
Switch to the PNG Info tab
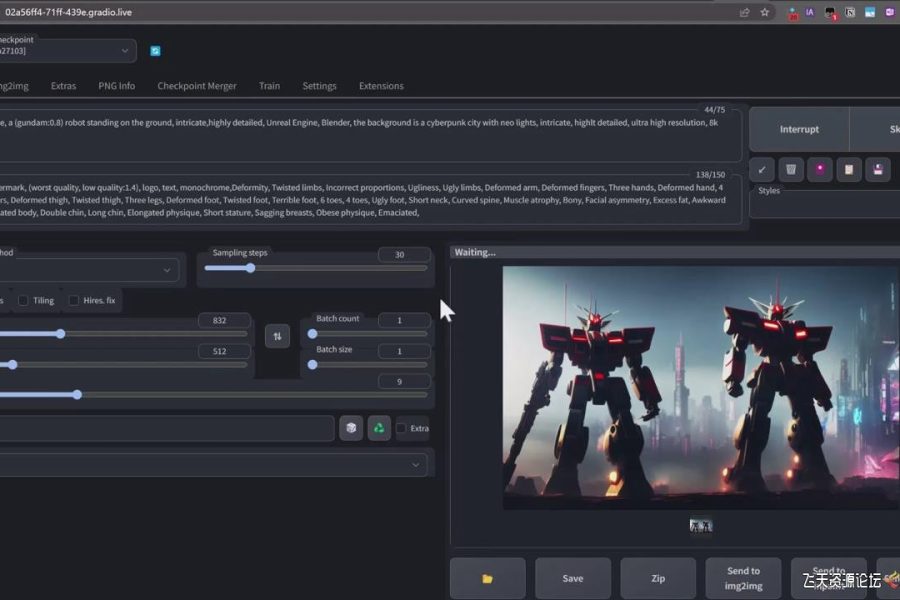116,86
